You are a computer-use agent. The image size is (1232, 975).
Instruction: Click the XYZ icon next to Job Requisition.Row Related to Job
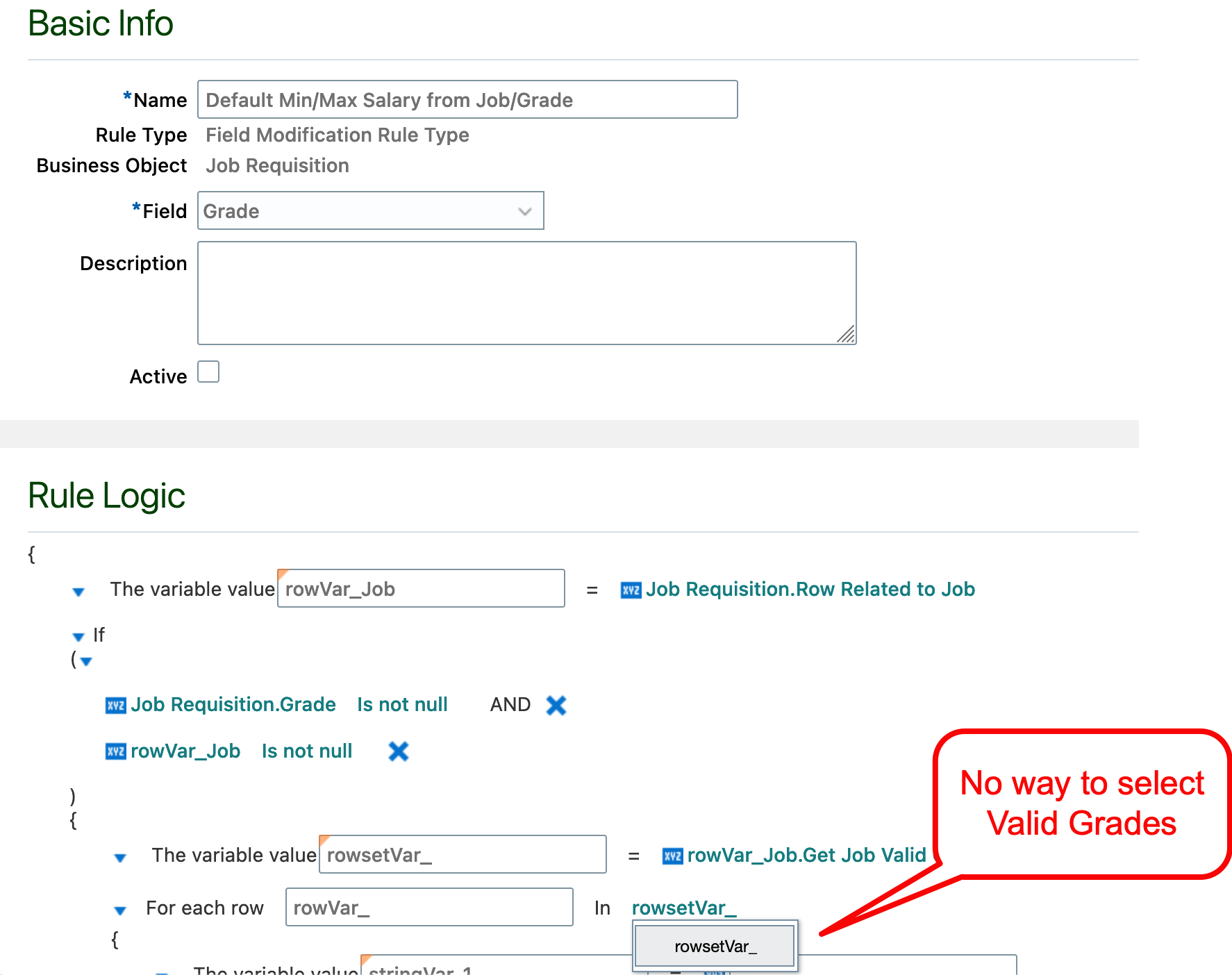point(630,589)
